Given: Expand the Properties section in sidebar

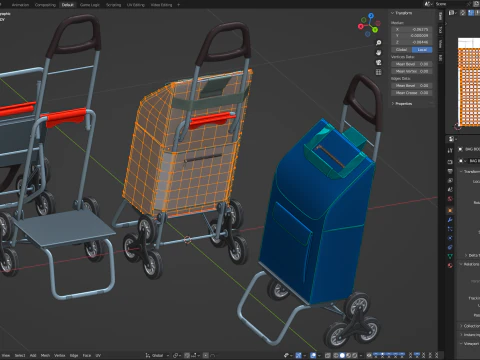Looking at the screenshot, I should coord(402,104).
